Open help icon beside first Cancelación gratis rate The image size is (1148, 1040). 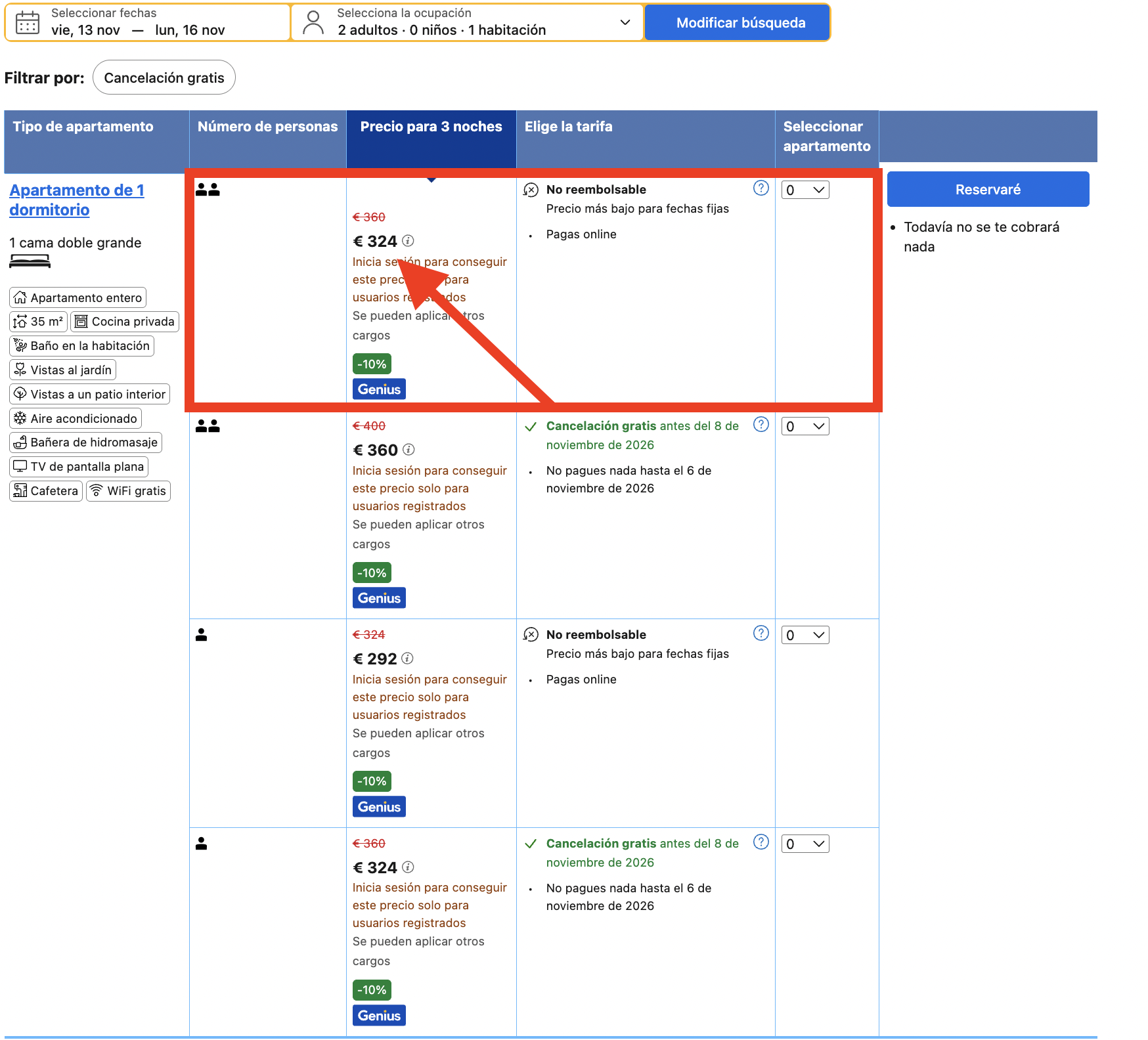pyautogui.click(x=761, y=424)
